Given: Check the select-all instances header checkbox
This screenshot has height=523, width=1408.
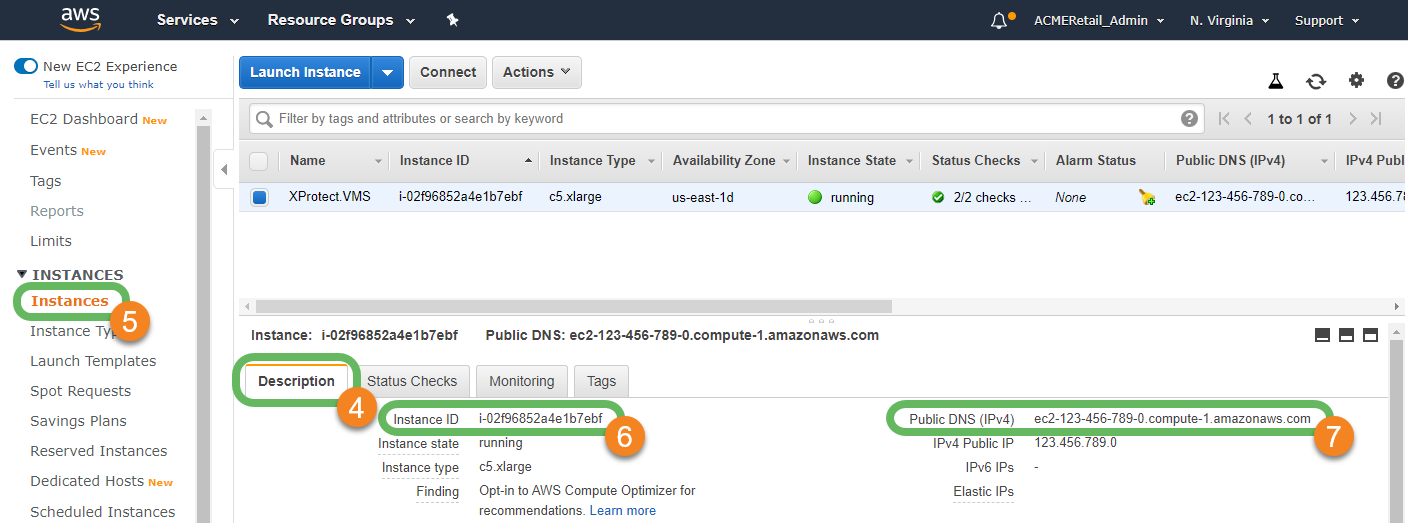Looking at the screenshot, I should [x=259, y=161].
